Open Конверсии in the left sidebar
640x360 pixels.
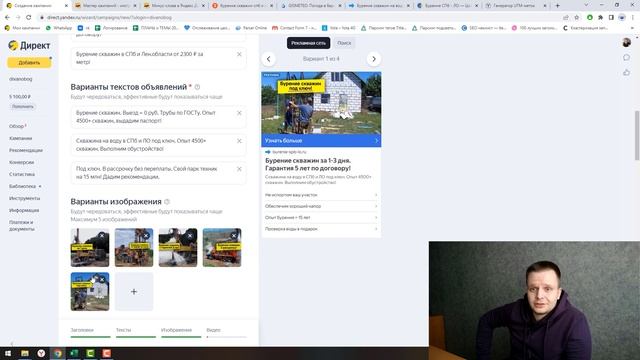coord(21,162)
